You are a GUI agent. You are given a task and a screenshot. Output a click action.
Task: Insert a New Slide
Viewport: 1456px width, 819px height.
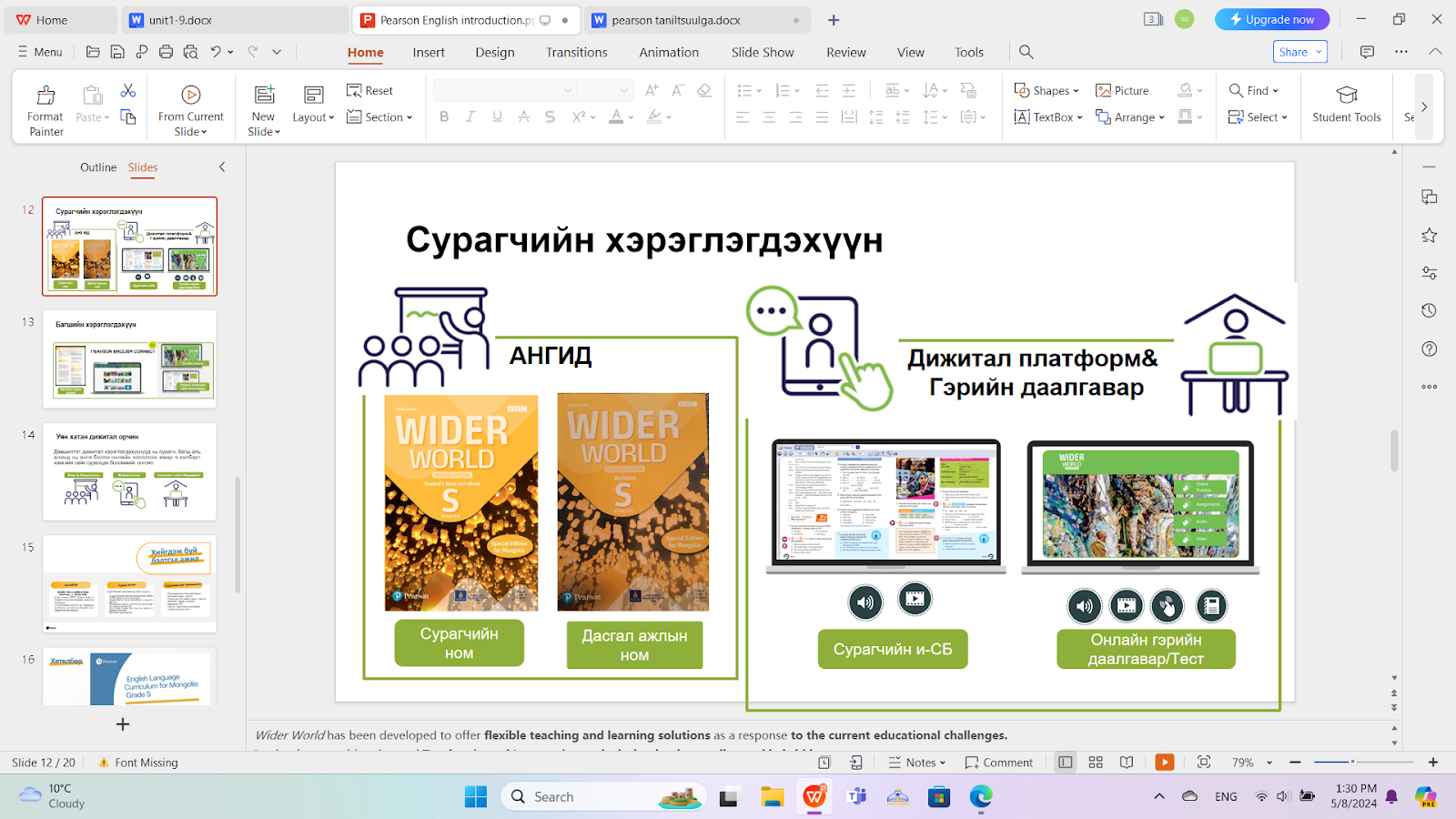pos(264,109)
